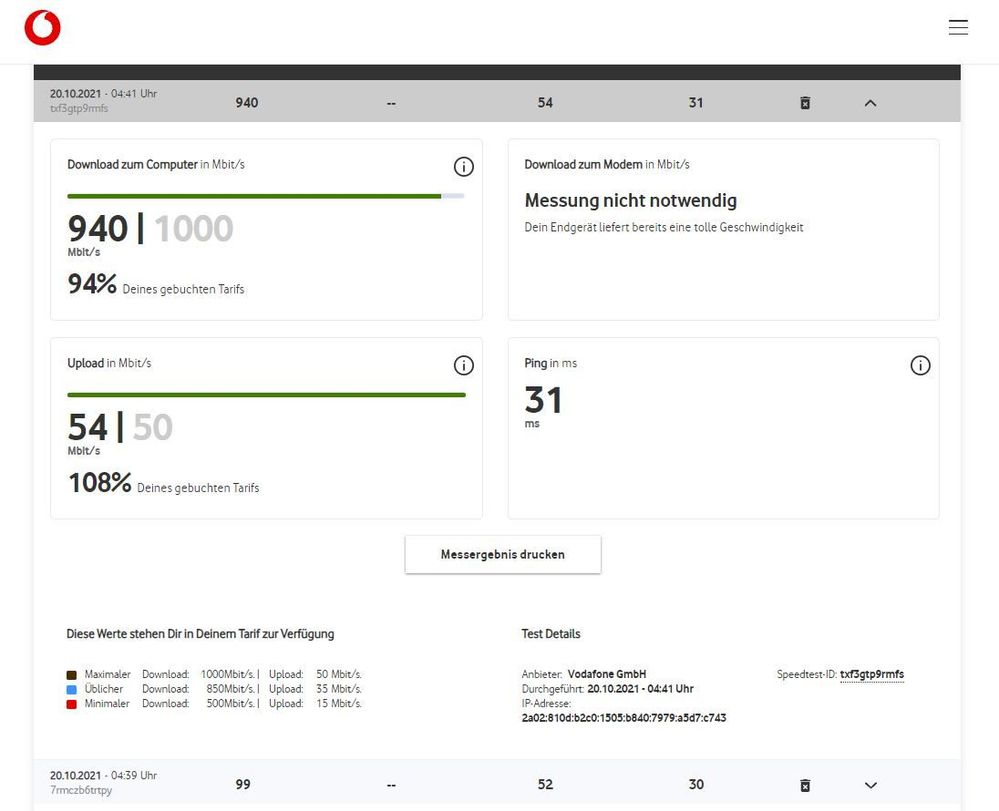Click the Vodafone logo

(43, 28)
